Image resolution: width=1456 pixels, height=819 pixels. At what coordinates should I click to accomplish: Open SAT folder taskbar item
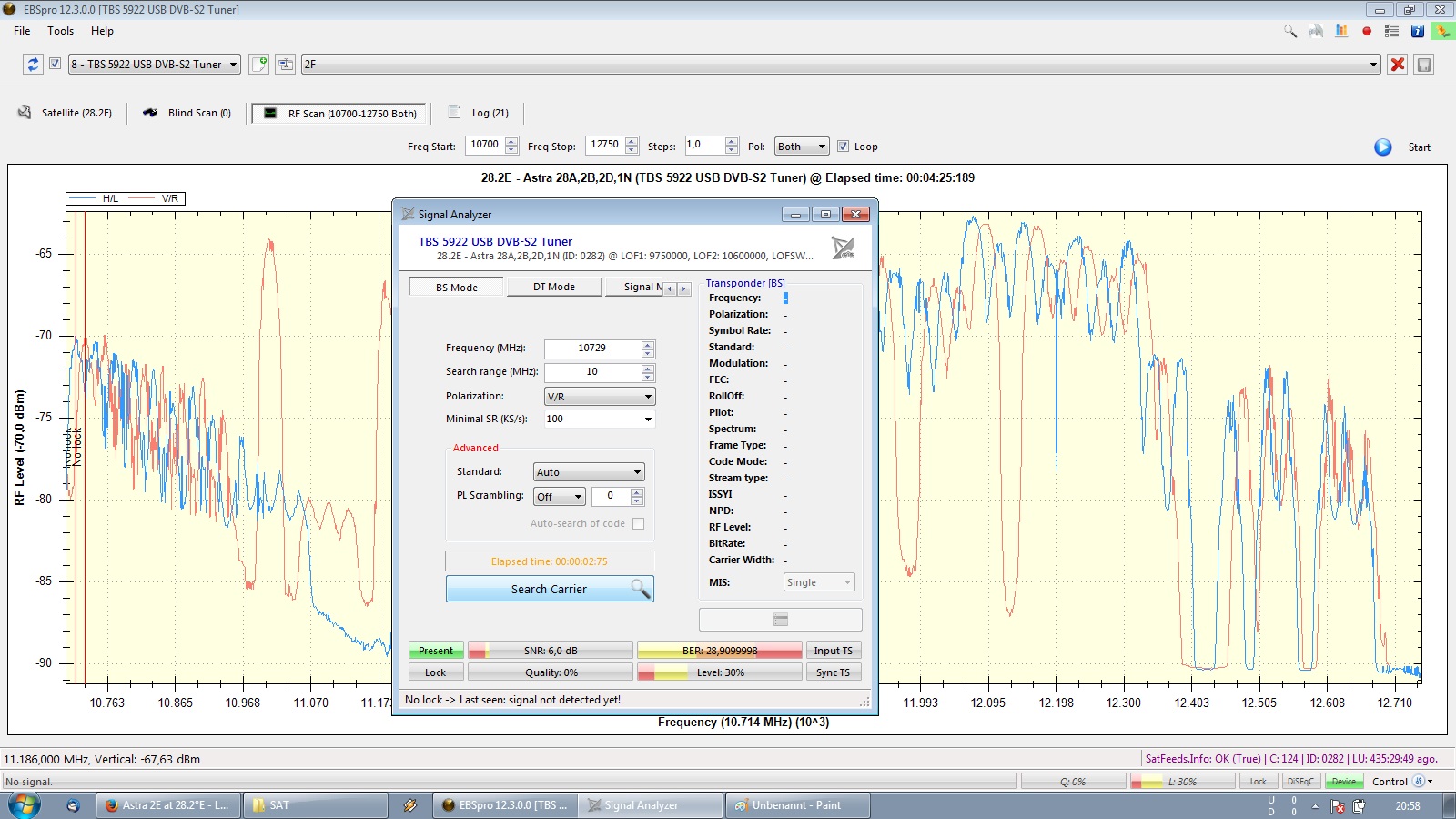click(315, 805)
